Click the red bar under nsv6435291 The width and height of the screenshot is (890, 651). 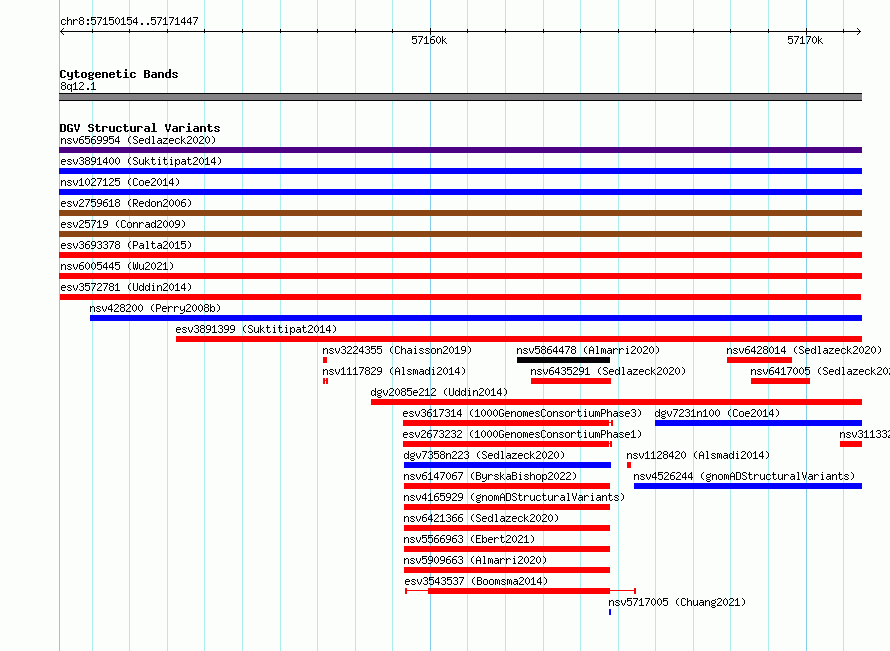click(570, 381)
